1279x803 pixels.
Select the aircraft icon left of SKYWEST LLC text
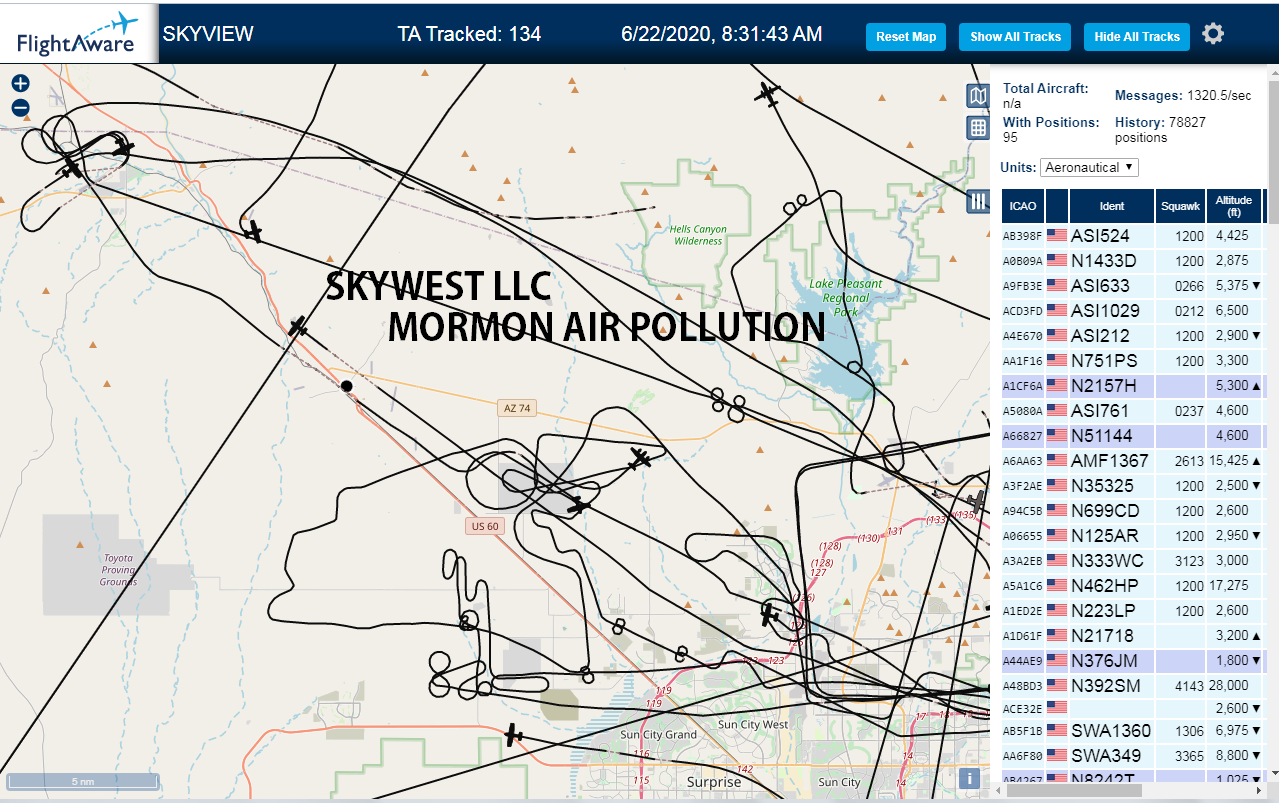pos(298,326)
